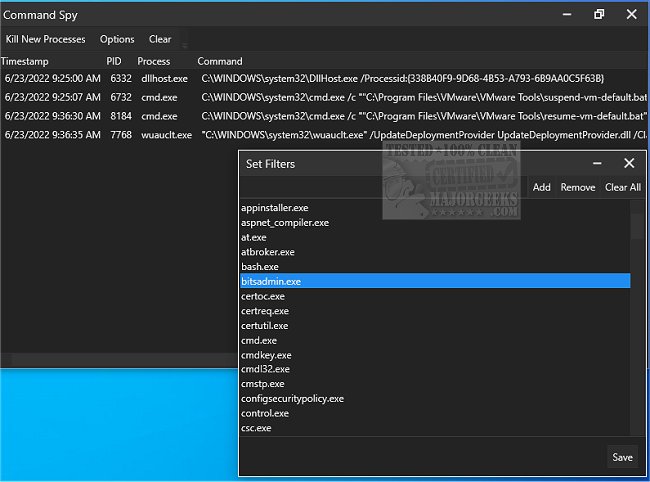The height and width of the screenshot is (482, 650).
Task: Click the PID value 7768
Action: (121, 135)
